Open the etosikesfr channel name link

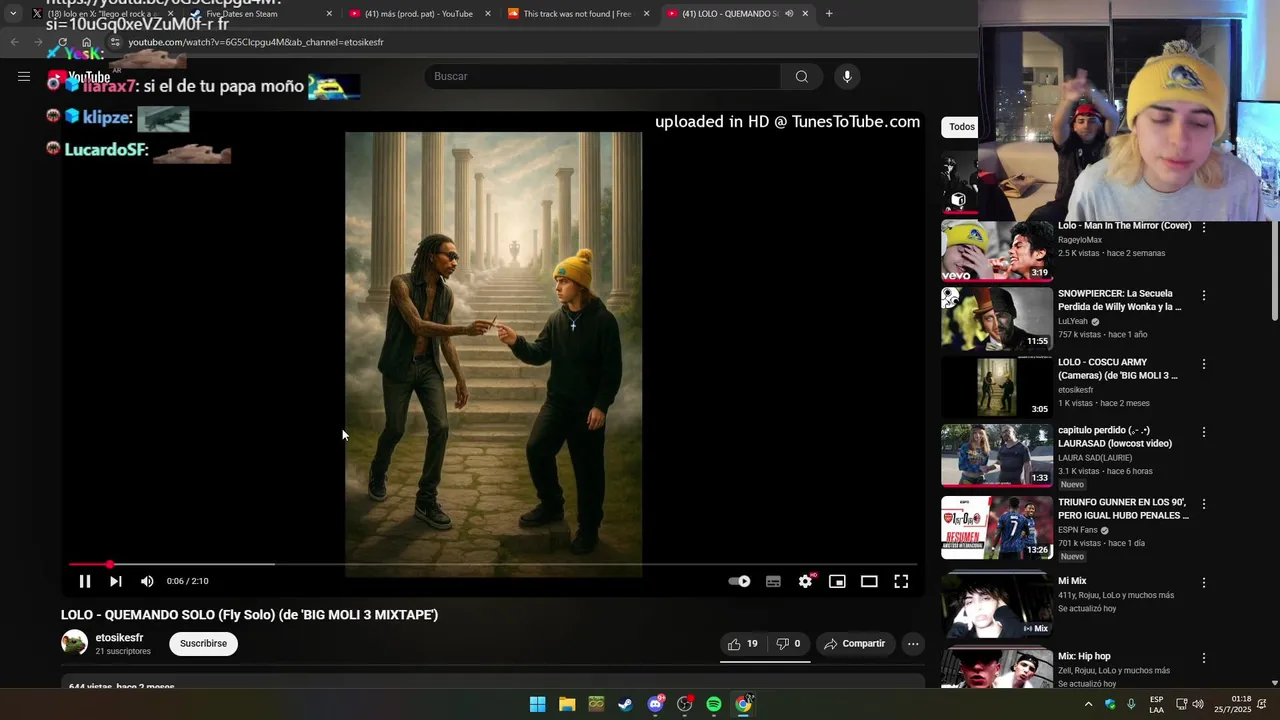click(x=119, y=638)
